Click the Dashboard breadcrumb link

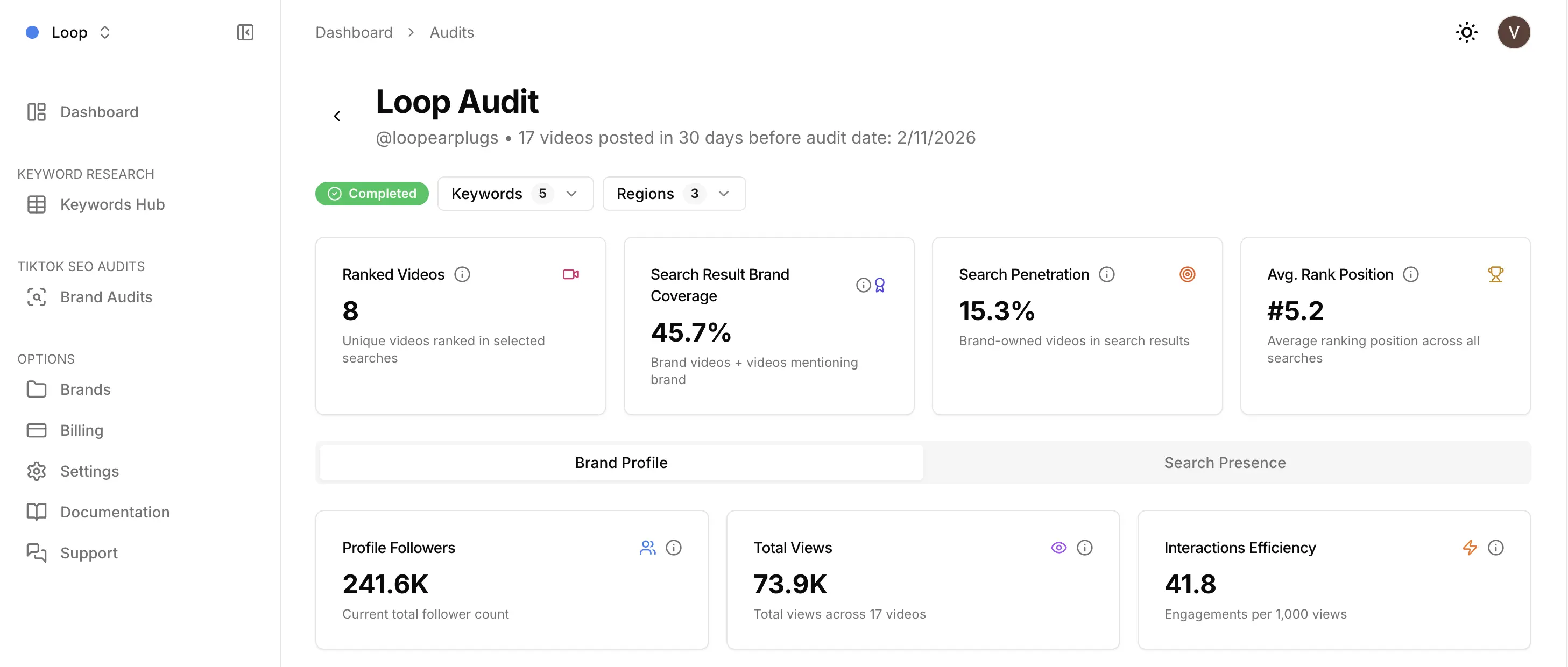[x=354, y=32]
